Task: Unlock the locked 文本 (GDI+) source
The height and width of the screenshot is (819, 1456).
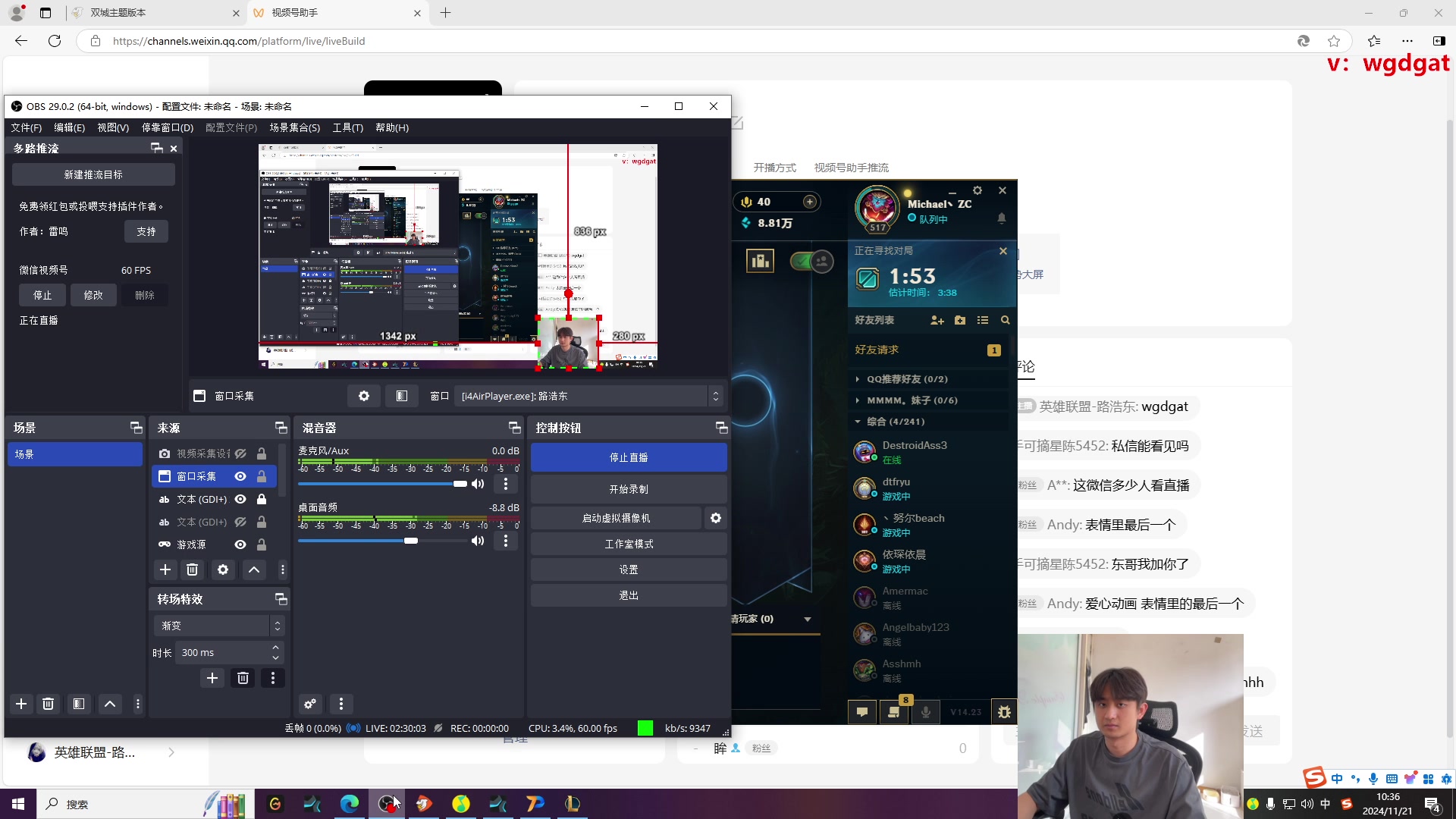Action: point(262,499)
